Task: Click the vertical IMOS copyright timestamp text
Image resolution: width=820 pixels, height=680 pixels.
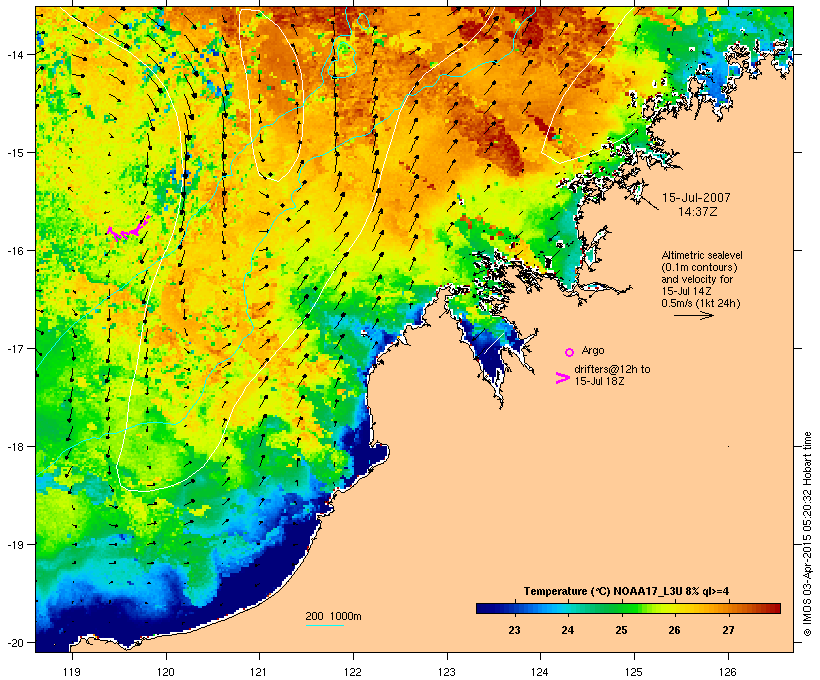Action: [x=807, y=534]
